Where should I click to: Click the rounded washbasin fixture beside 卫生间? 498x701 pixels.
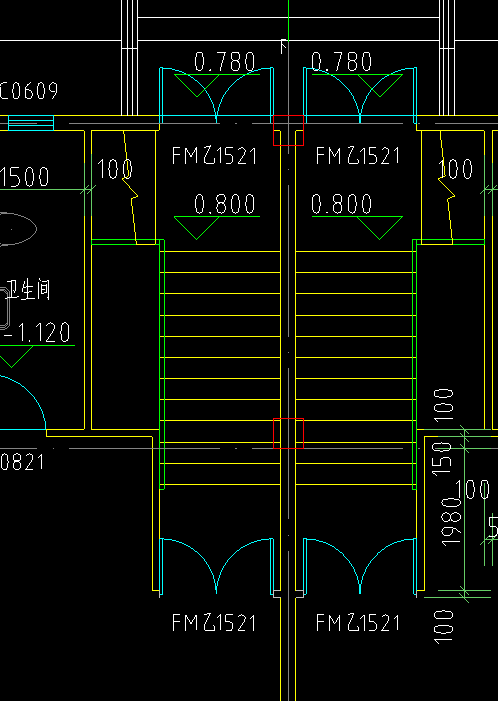(x=4, y=307)
